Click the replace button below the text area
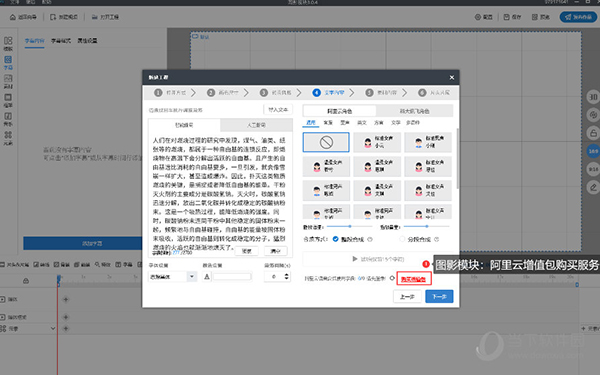The width and height of the screenshot is (600, 375). coord(247,251)
